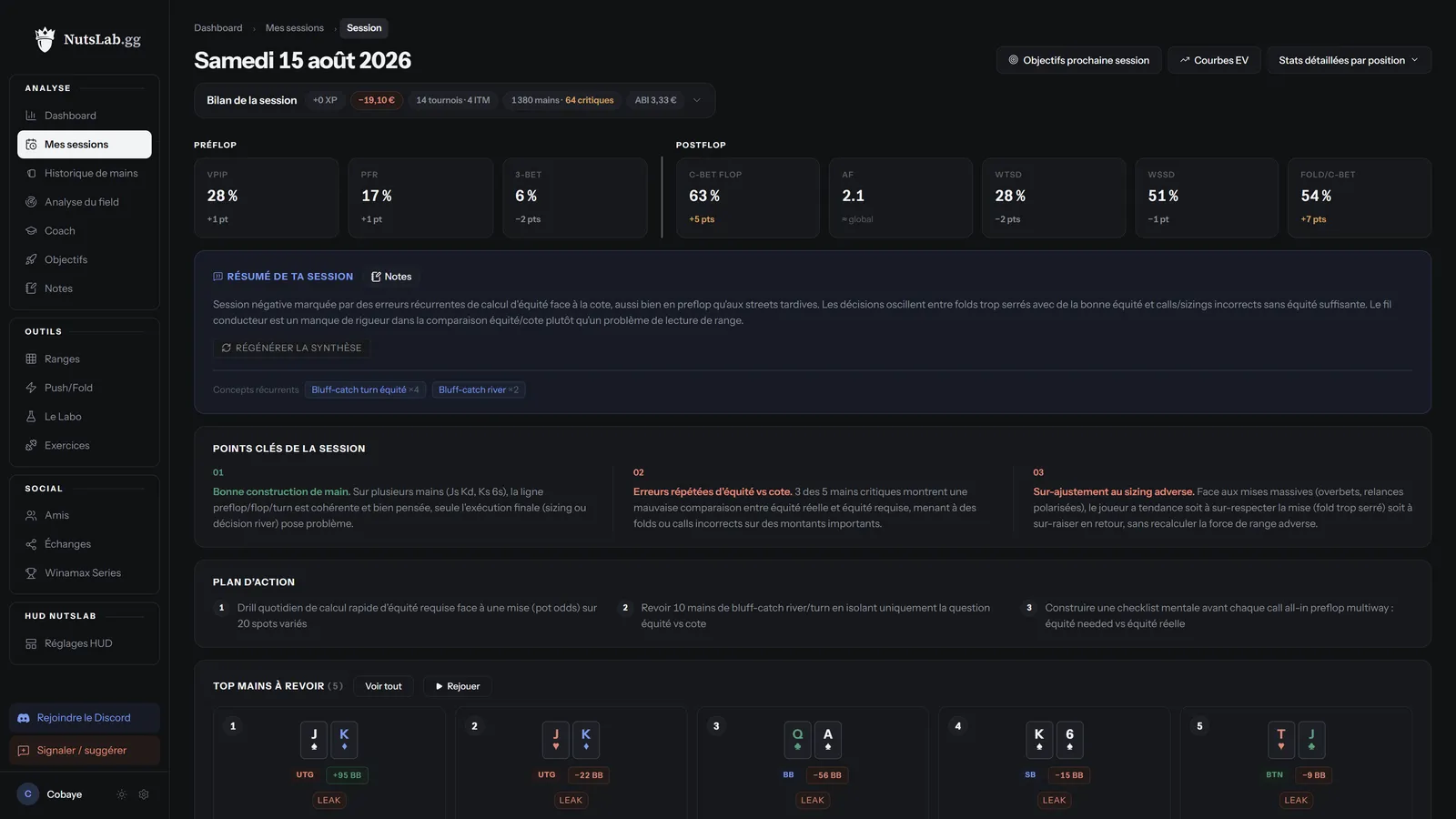Open the Échanges share icon
Viewport: 1456px width, 819px height.
pos(31,544)
